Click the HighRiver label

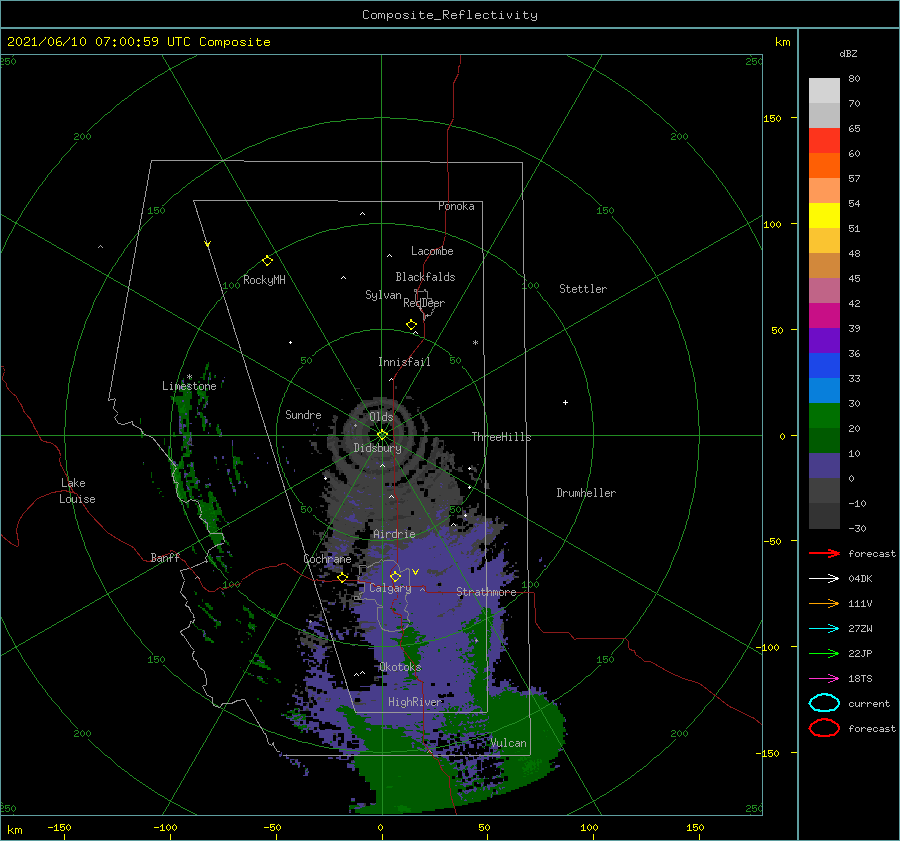(415, 702)
